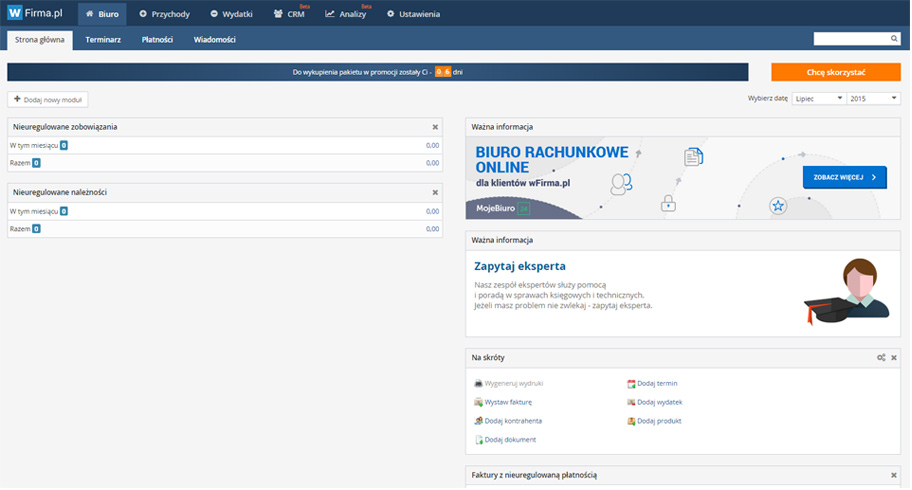Close Faktury z nieuregulowaną płatnością panel
The width and height of the screenshot is (912, 490).
pos(894,475)
